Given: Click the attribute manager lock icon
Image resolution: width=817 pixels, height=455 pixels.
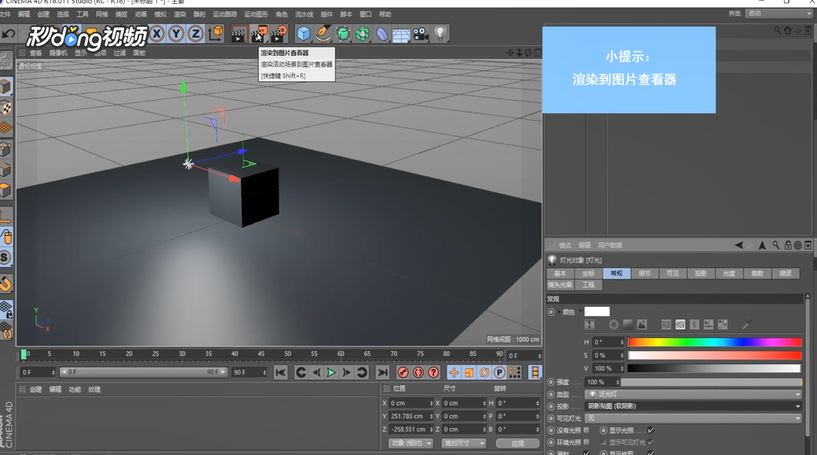Looking at the screenshot, I should (787, 245).
